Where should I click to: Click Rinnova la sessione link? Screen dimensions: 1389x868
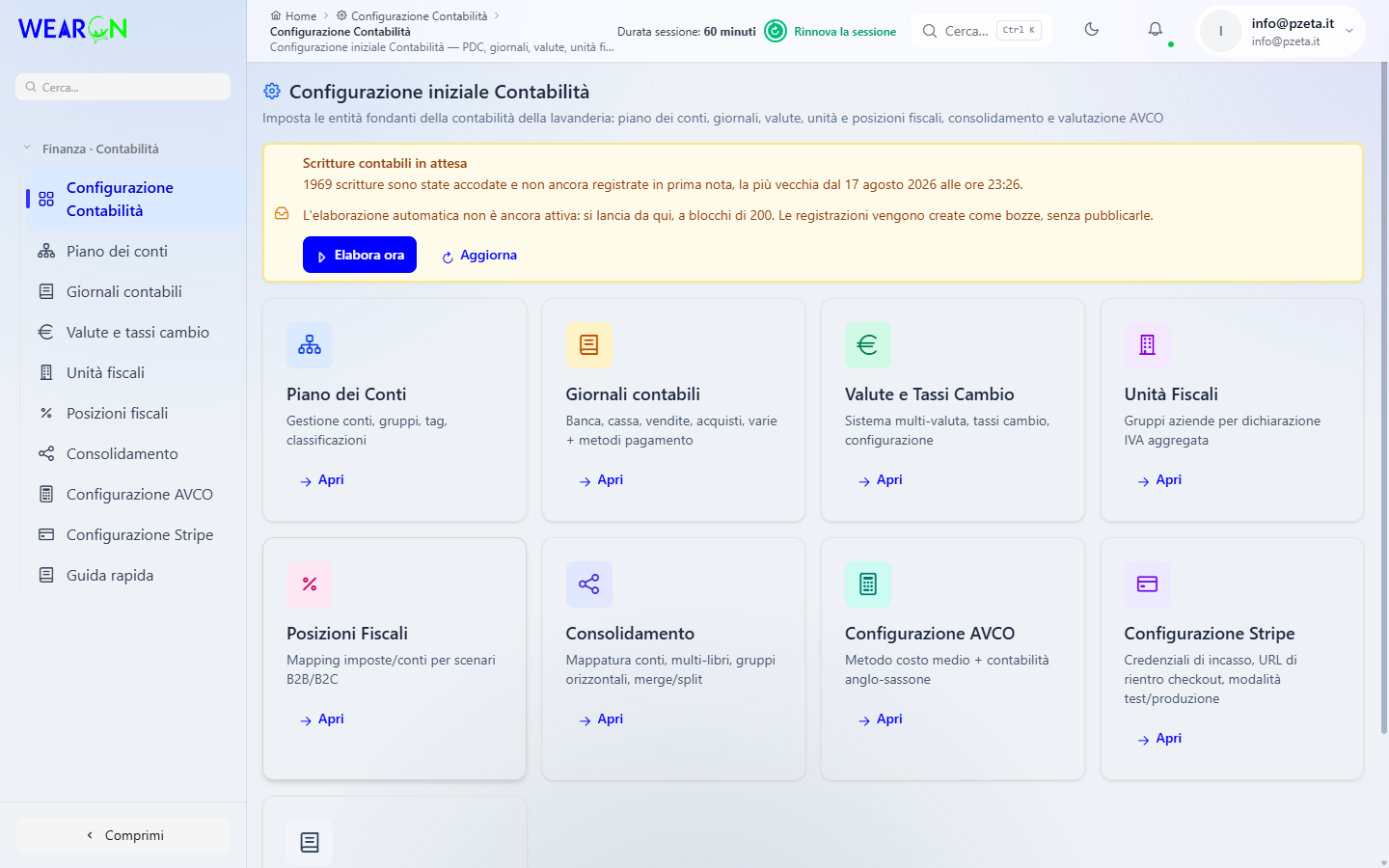(845, 32)
